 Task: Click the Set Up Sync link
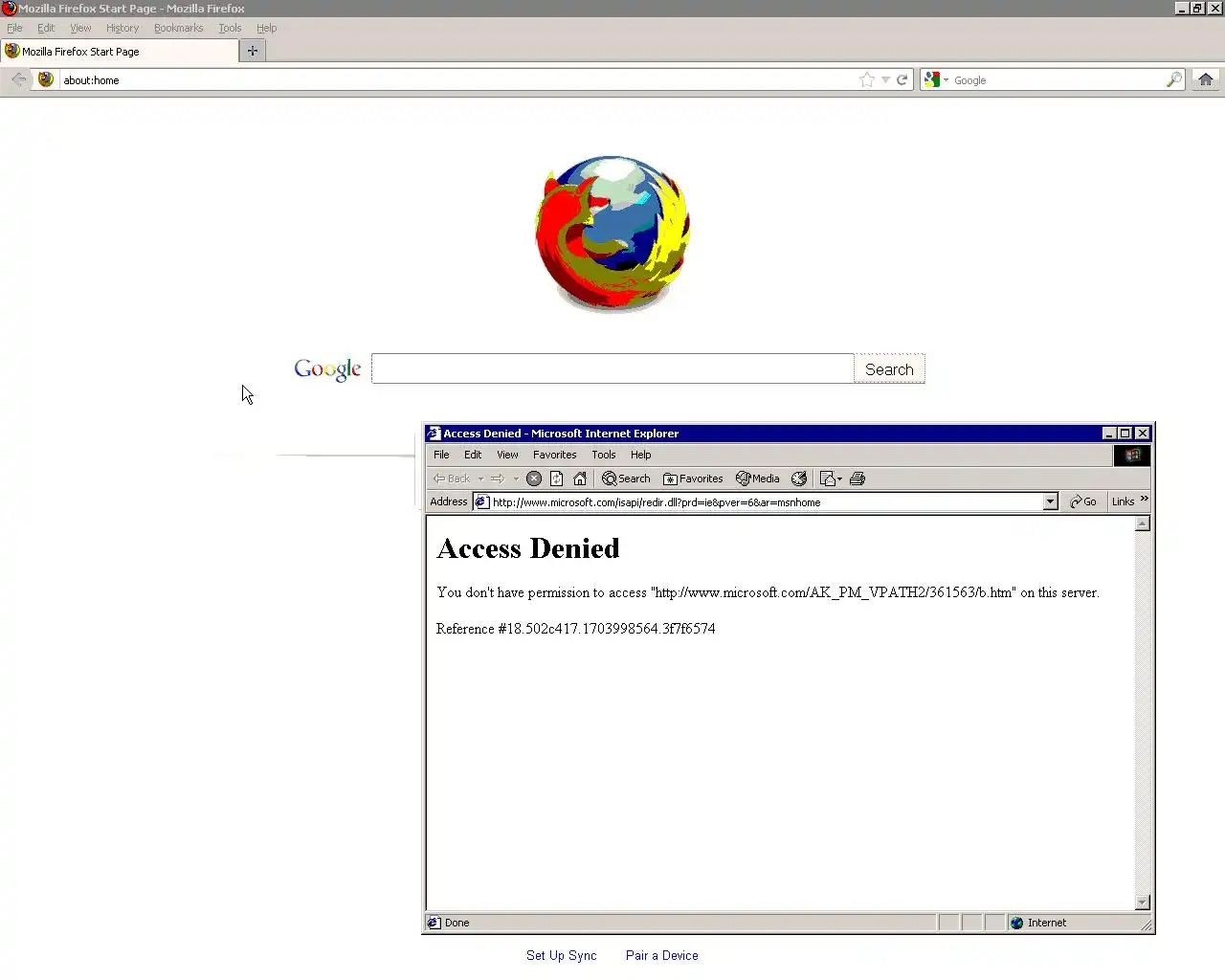561,955
